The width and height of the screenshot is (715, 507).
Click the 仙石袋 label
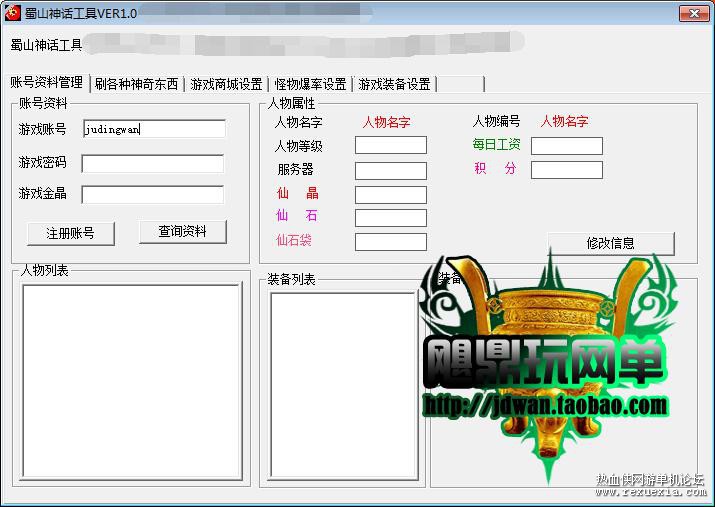click(x=294, y=240)
